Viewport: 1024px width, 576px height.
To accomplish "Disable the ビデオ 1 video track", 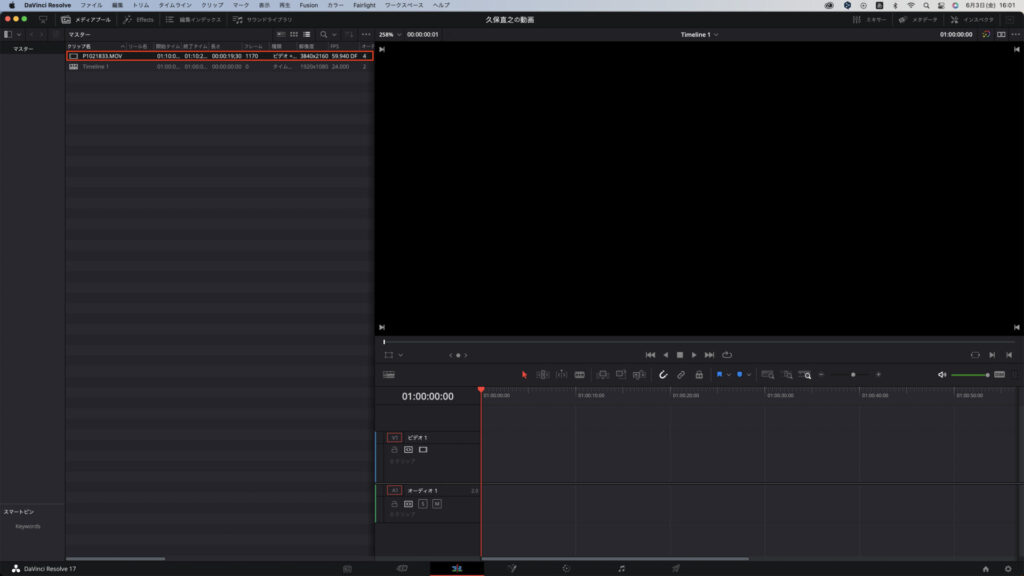I will [x=423, y=450].
